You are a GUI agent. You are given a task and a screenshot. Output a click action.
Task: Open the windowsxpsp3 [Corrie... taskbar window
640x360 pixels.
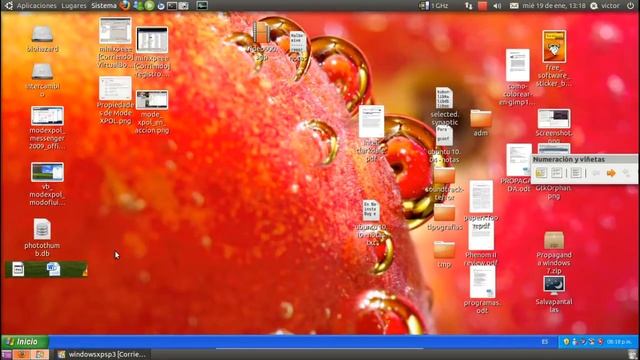(102, 354)
